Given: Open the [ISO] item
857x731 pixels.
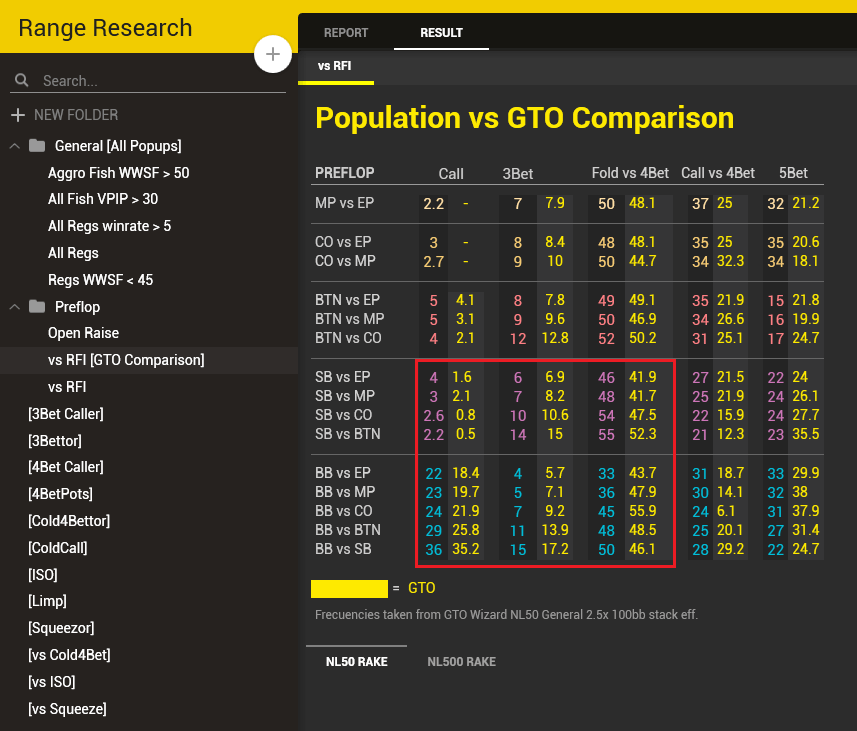Looking at the screenshot, I should click(x=43, y=574).
